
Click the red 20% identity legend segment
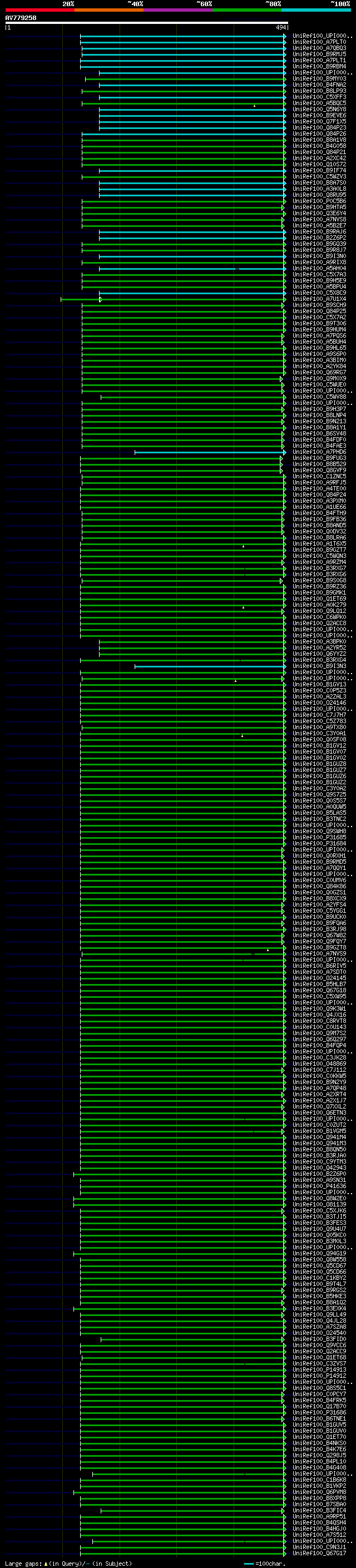coord(40,10)
